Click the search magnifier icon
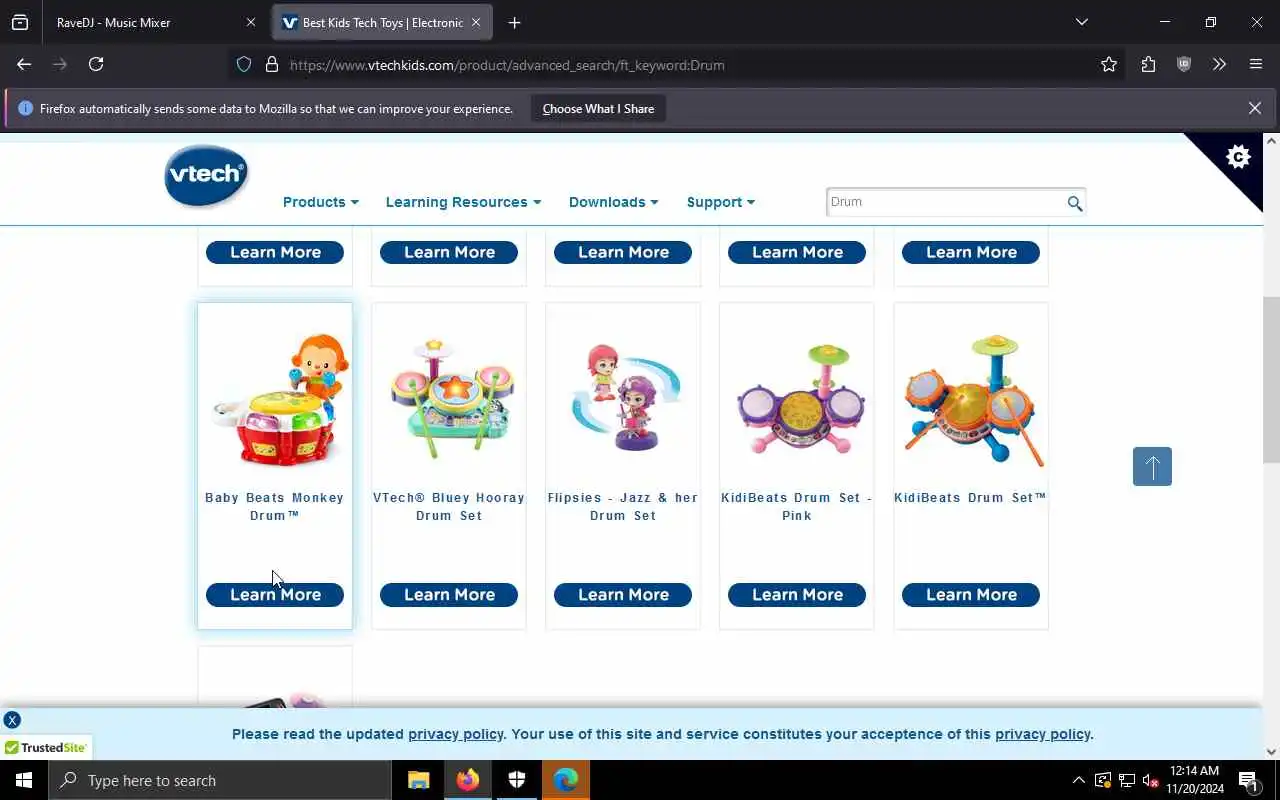1280x800 pixels. (x=1074, y=203)
